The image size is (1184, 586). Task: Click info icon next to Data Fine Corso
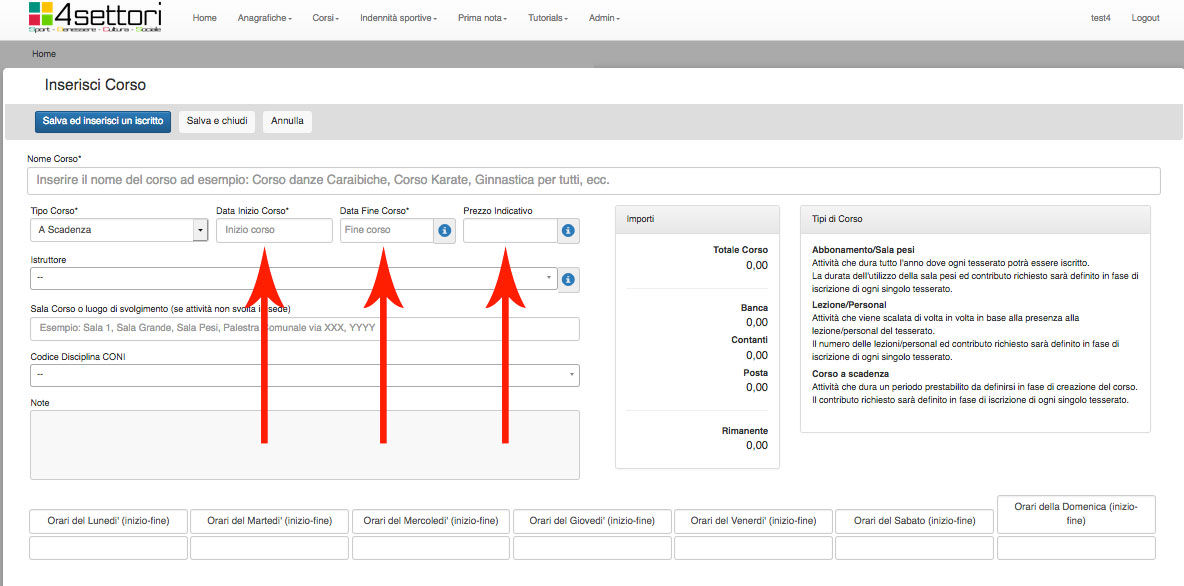click(445, 231)
